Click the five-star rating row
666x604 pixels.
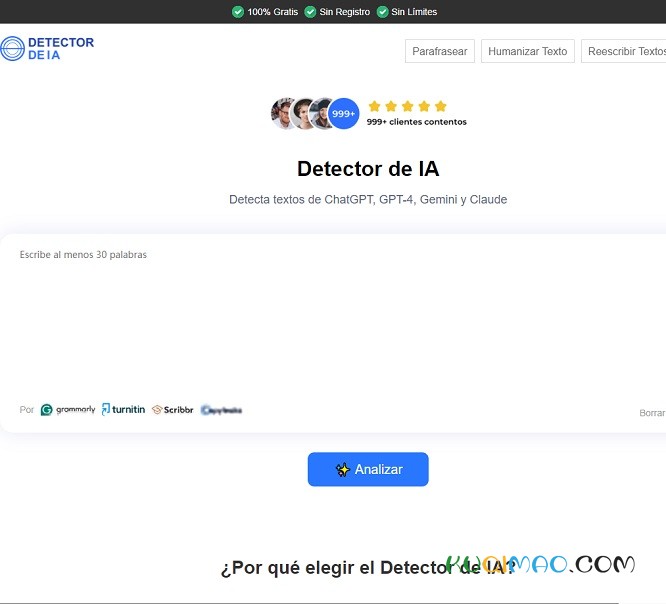coord(407,106)
